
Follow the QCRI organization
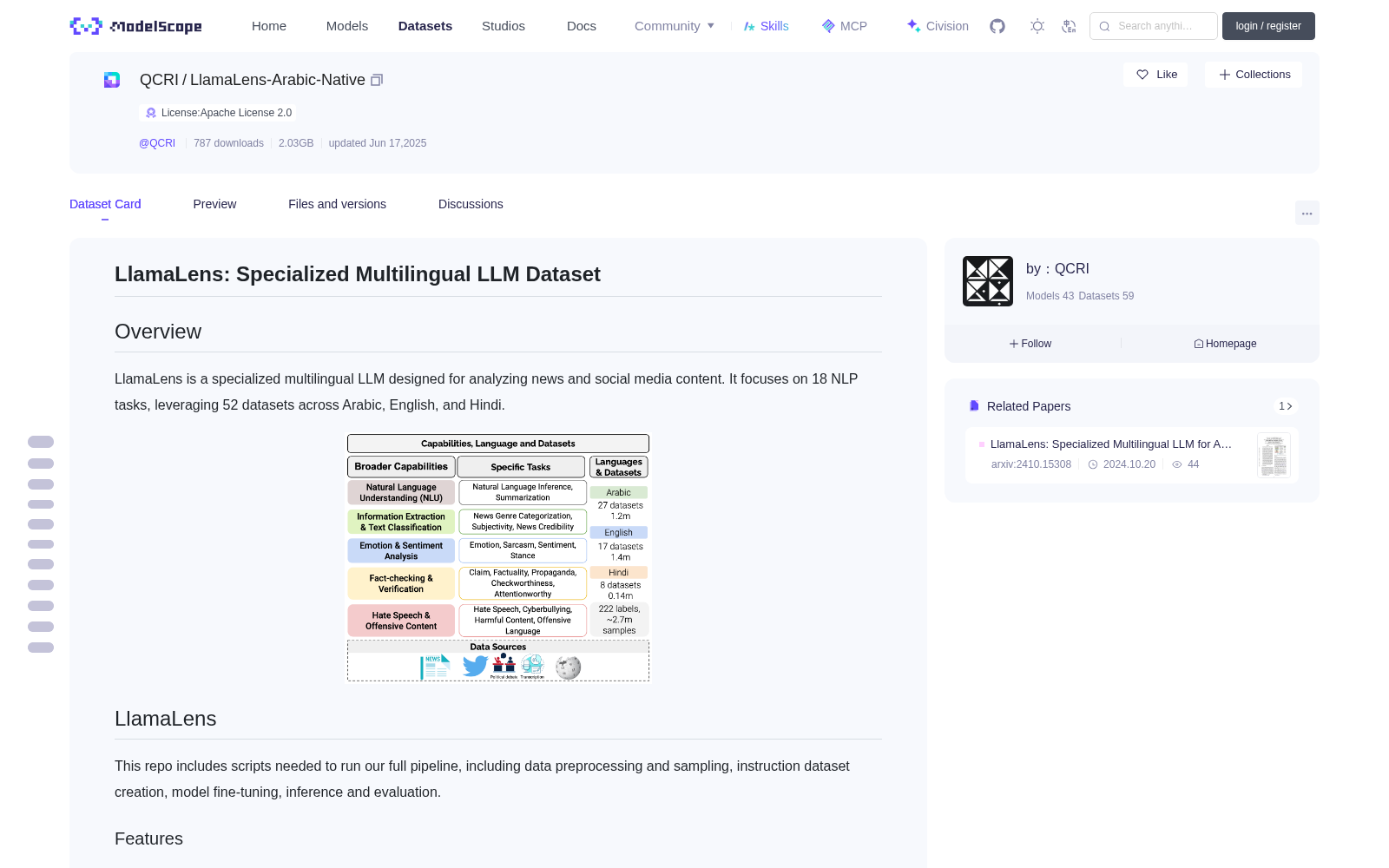tap(1030, 344)
